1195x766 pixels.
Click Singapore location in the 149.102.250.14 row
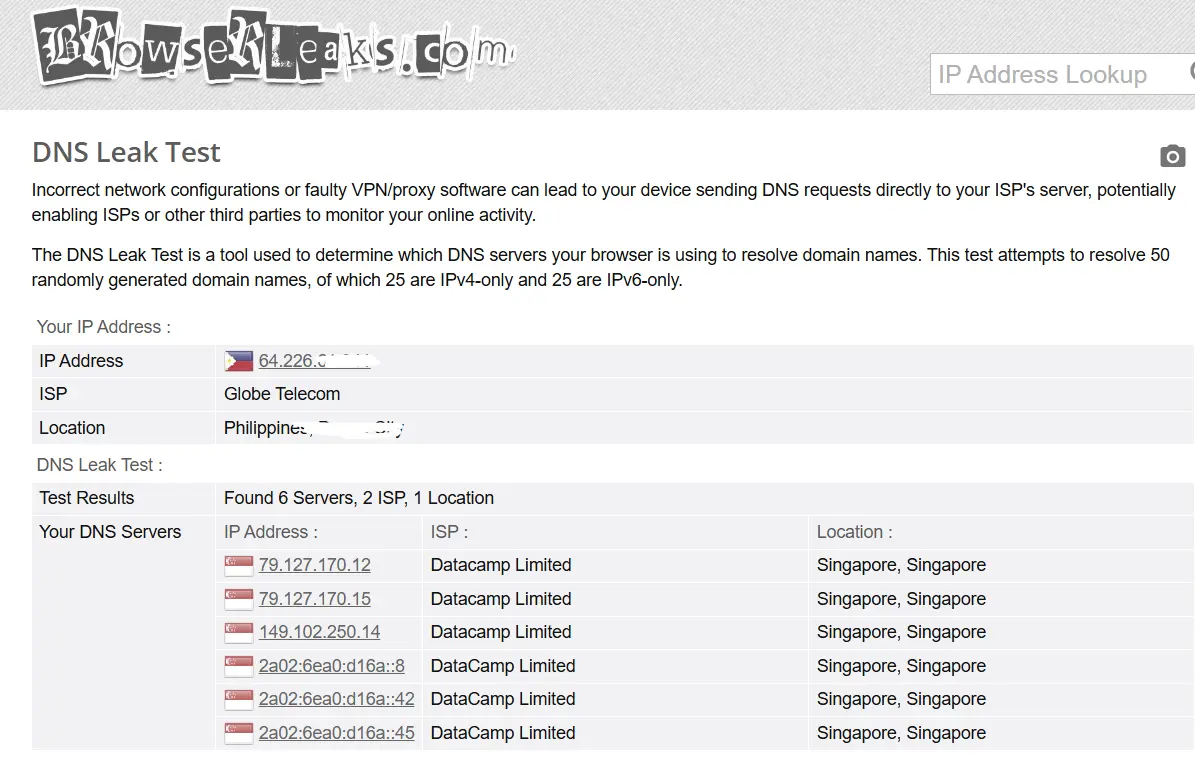pos(902,632)
